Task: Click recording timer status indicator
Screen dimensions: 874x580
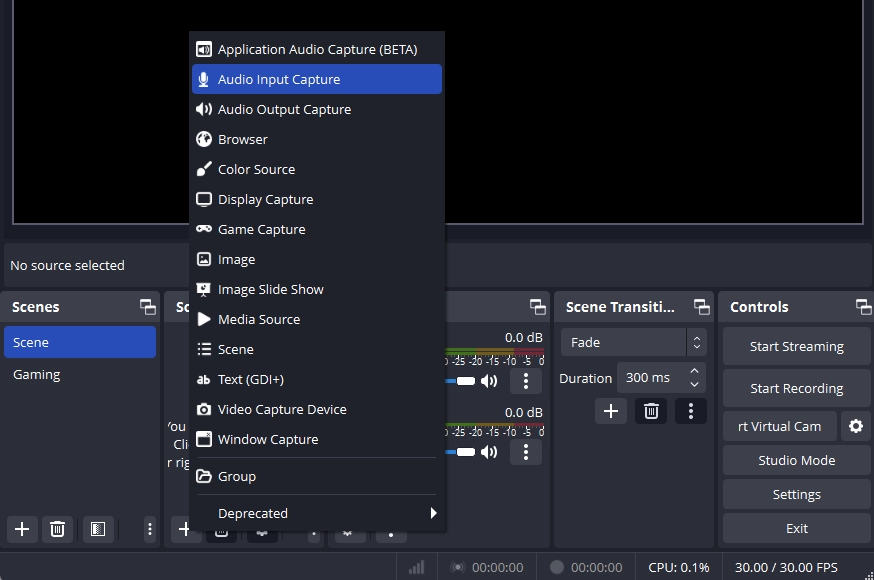Action: (x=586, y=567)
